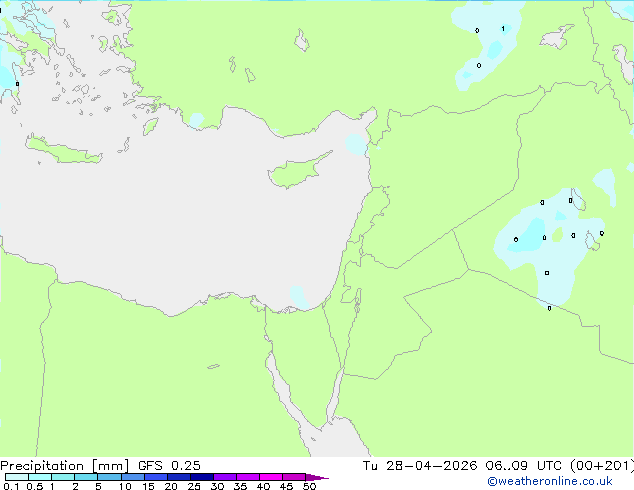Click the '0.5' legend scale number
This screenshot has width=634, height=490.
(34, 486)
